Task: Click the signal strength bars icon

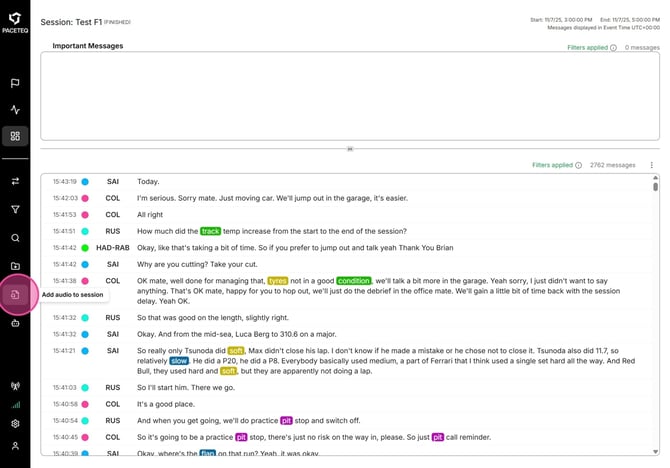Action: pyautogui.click(x=16, y=405)
